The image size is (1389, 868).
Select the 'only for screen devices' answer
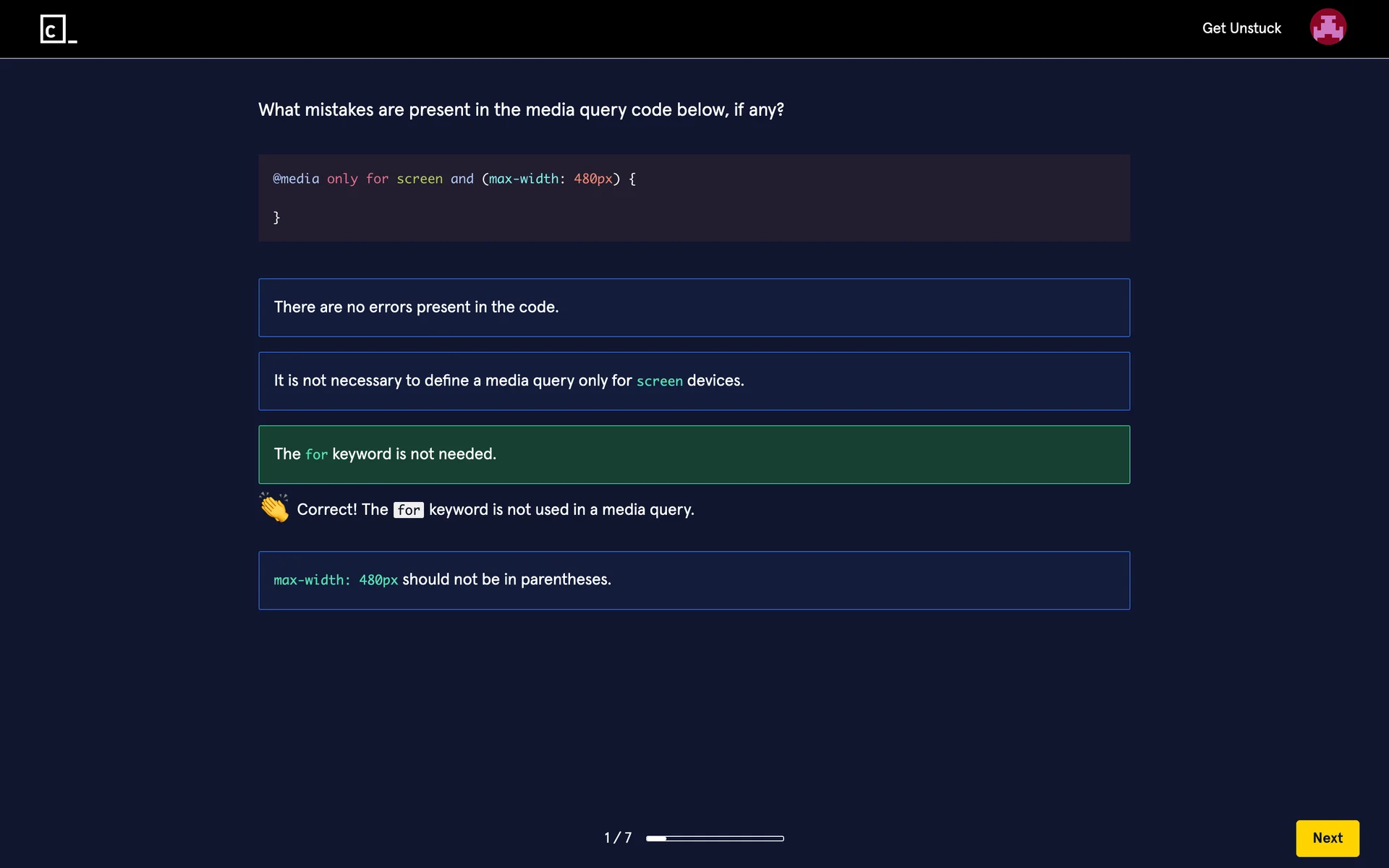pyautogui.click(x=694, y=381)
